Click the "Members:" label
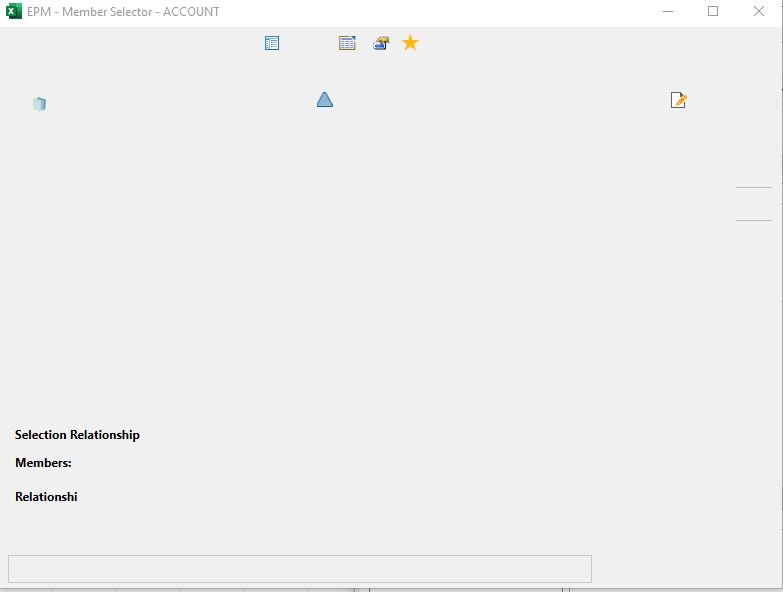The width and height of the screenshot is (783, 592). click(43, 463)
